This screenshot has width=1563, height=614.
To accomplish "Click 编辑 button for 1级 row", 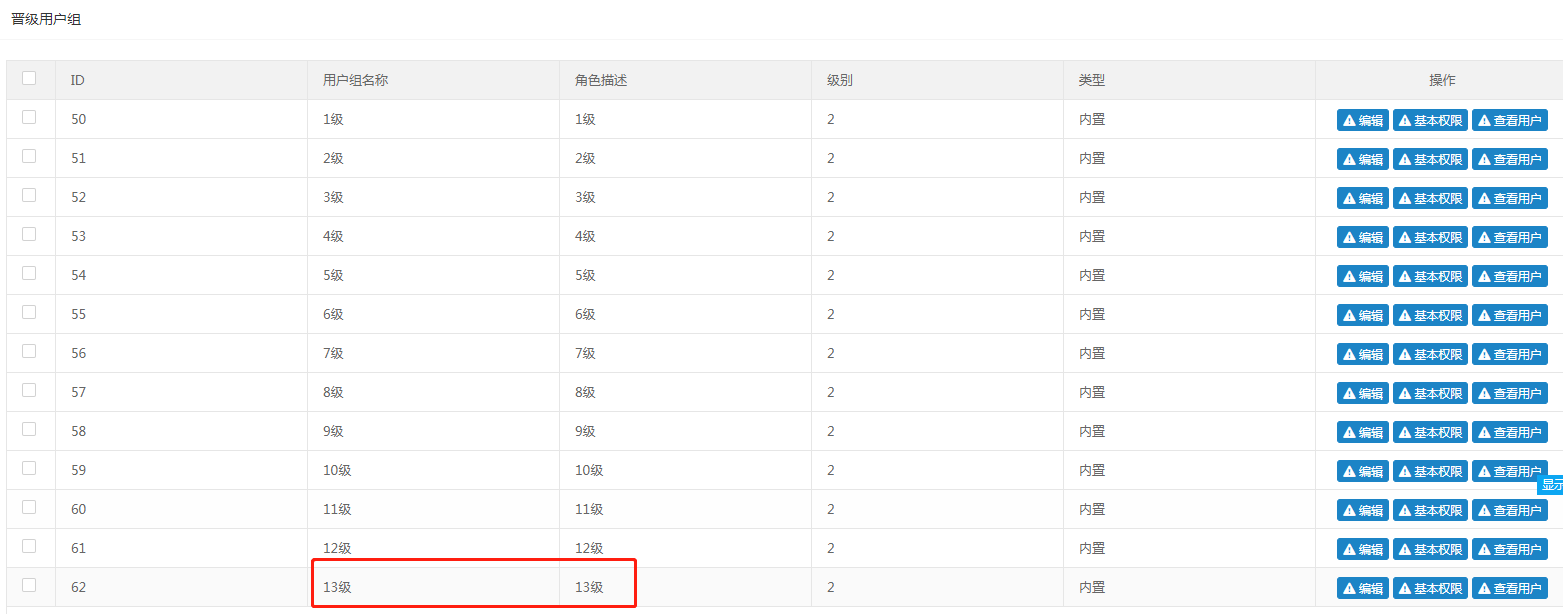I will 1362,120.
